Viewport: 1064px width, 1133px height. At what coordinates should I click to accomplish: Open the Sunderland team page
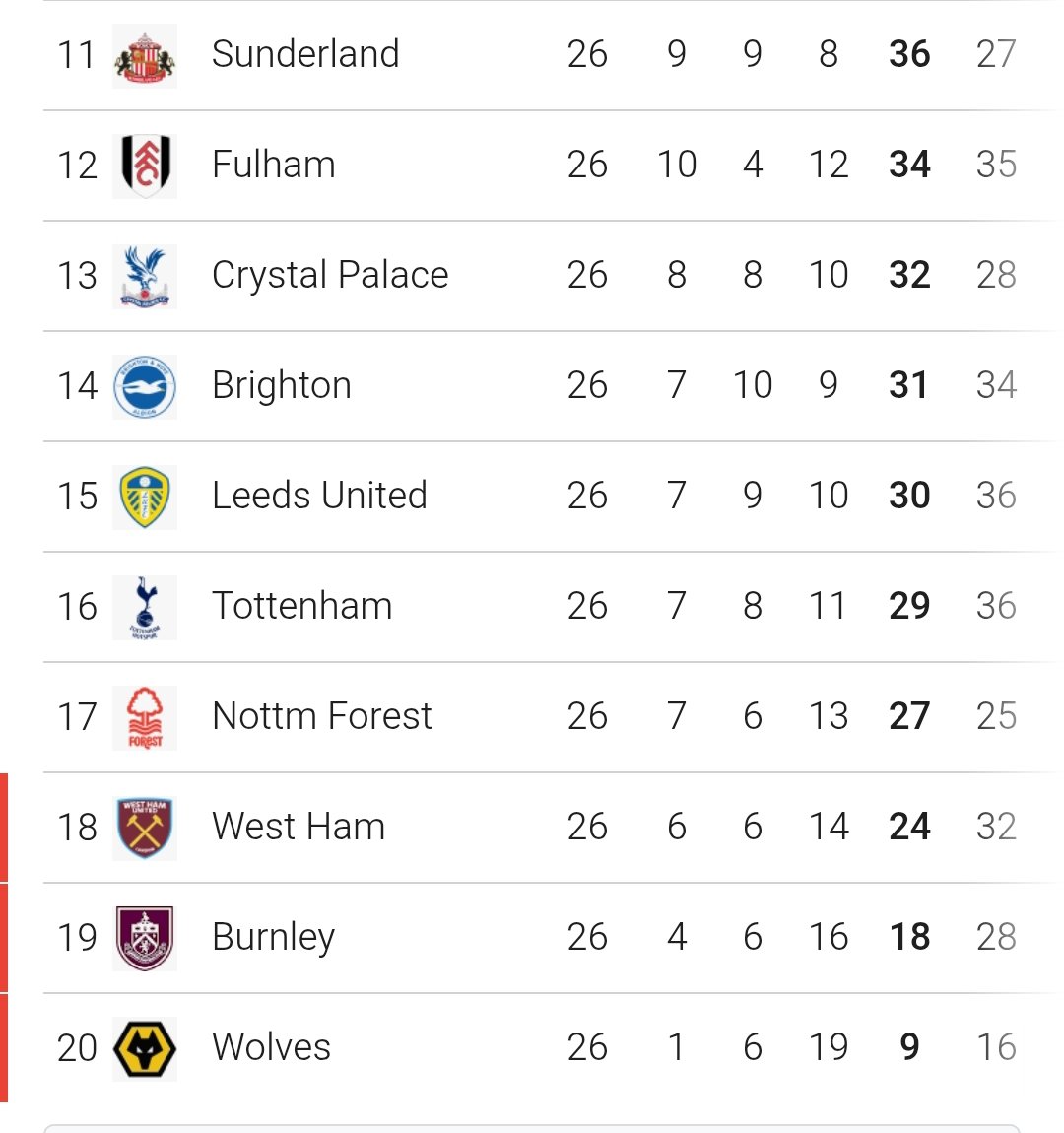[x=305, y=54]
